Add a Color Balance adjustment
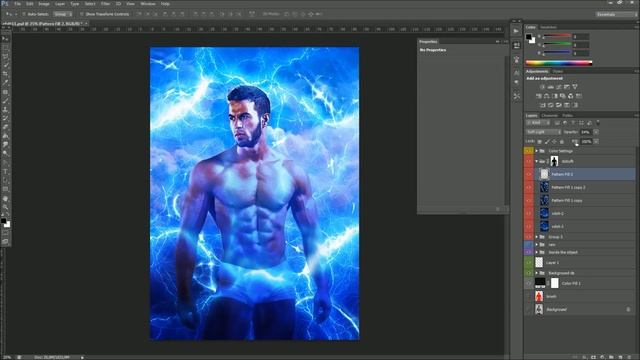Image resolution: width=640 pixels, height=360 pixels. (547, 96)
